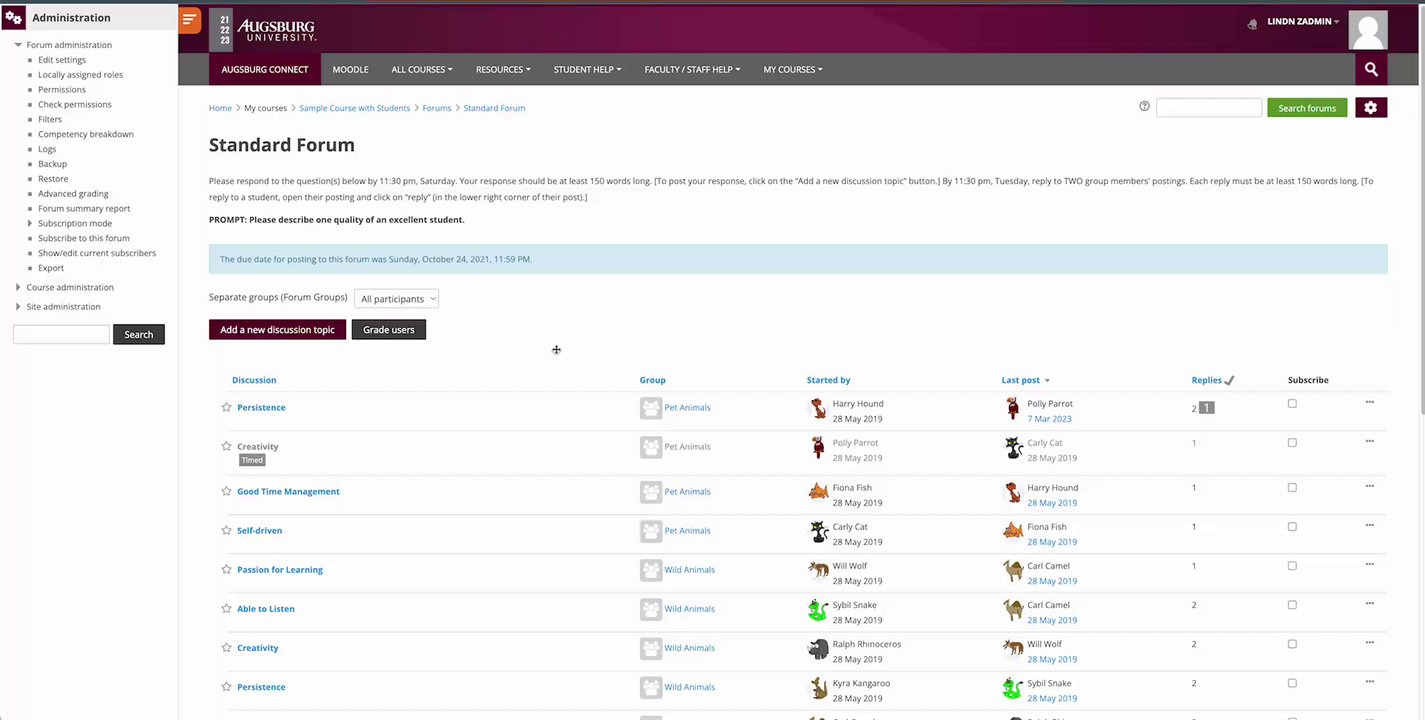The height and width of the screenshot is (720, 1425).
Task: Star the Self-driven discussion
Action: [226, 530]
